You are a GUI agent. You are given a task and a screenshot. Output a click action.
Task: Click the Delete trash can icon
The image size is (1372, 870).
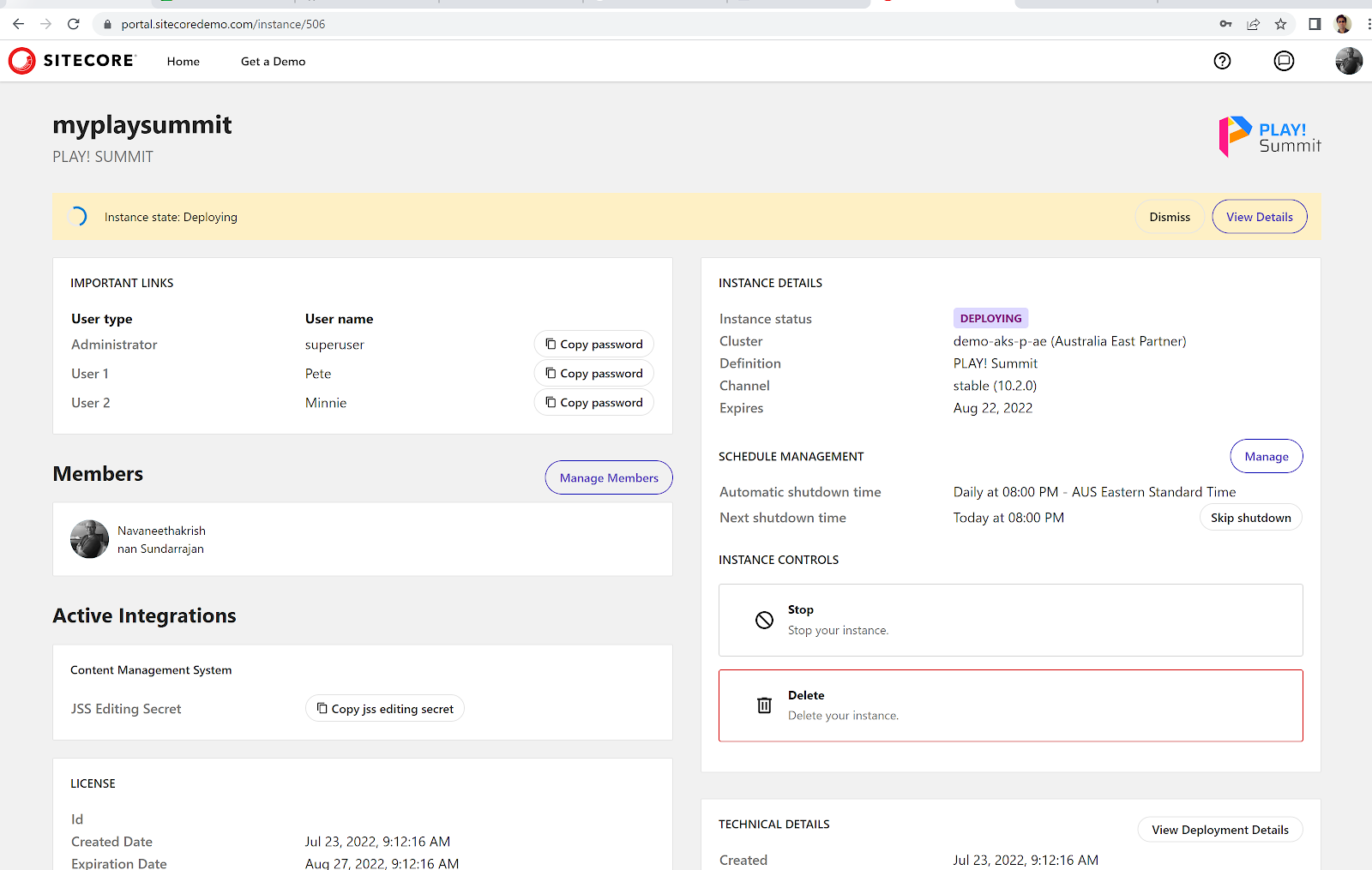(764, 705)
